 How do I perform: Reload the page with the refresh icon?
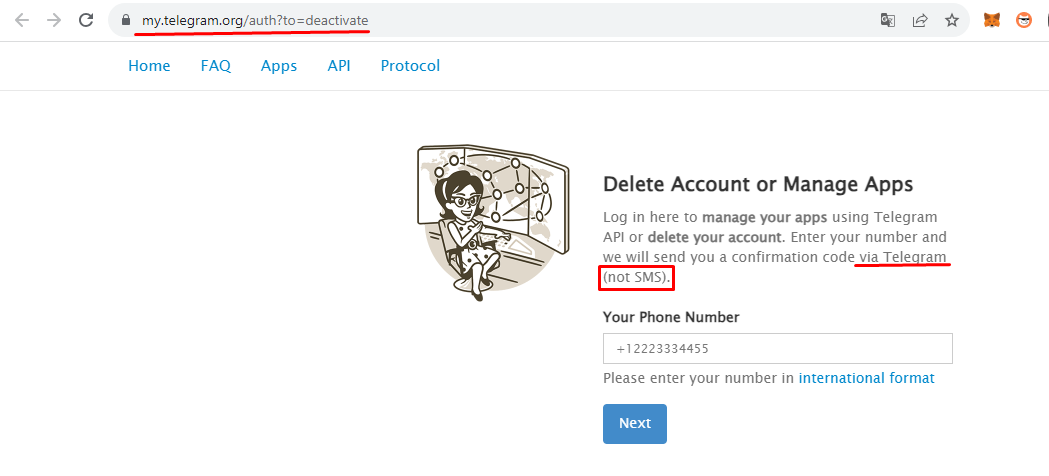point(86,20)
